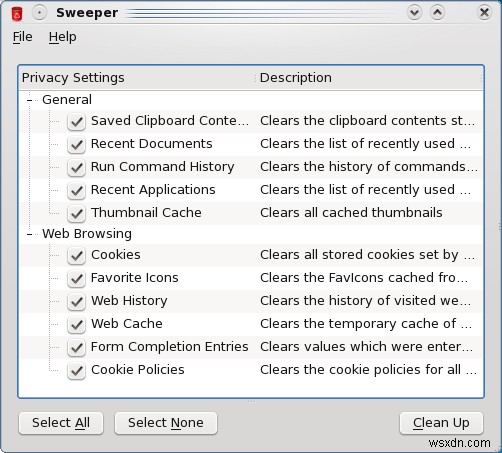Collapse the Web Browsing tree group

30,234
